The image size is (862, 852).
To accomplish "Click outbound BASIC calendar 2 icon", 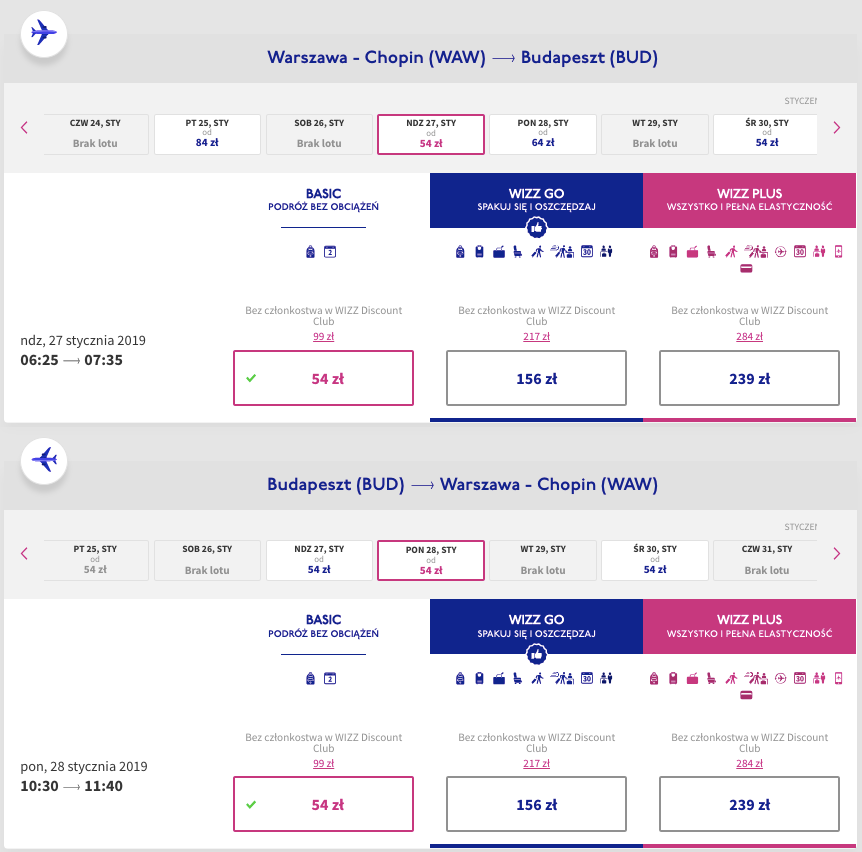I will coord(330,252).
